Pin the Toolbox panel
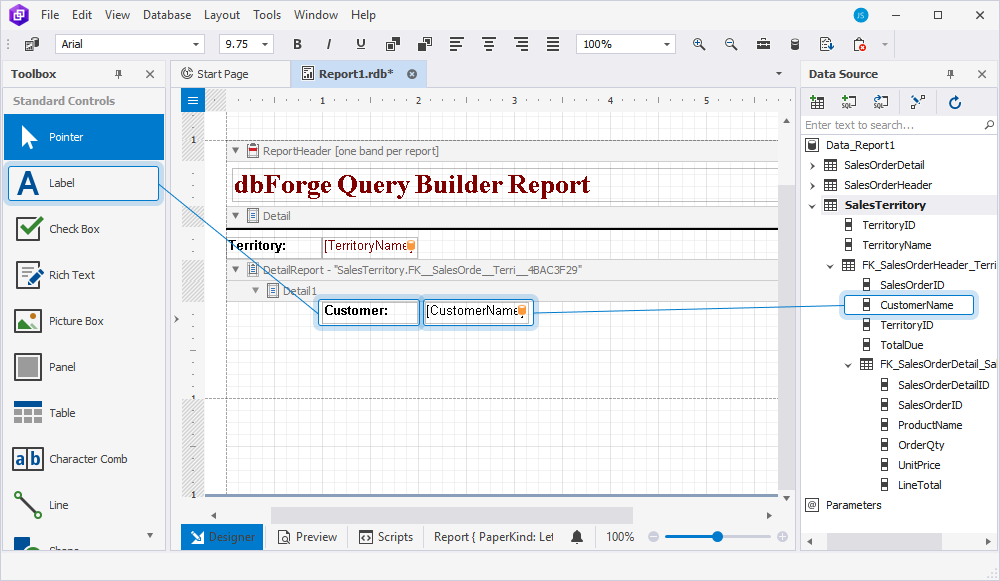The height and width of the screenshot is (581, 1000). (118, 74)
